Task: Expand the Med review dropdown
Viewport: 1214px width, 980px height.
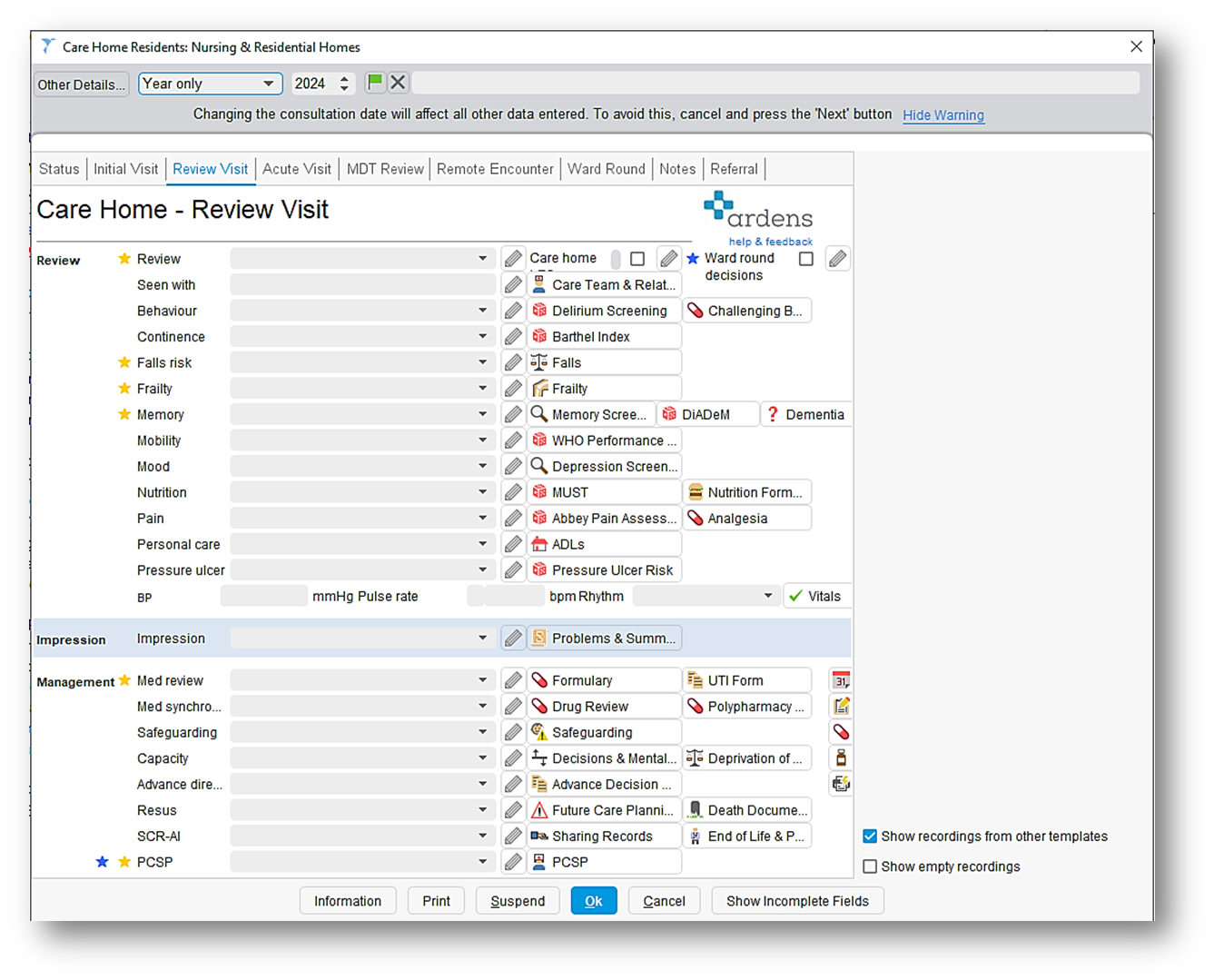Action: point(482,680)
